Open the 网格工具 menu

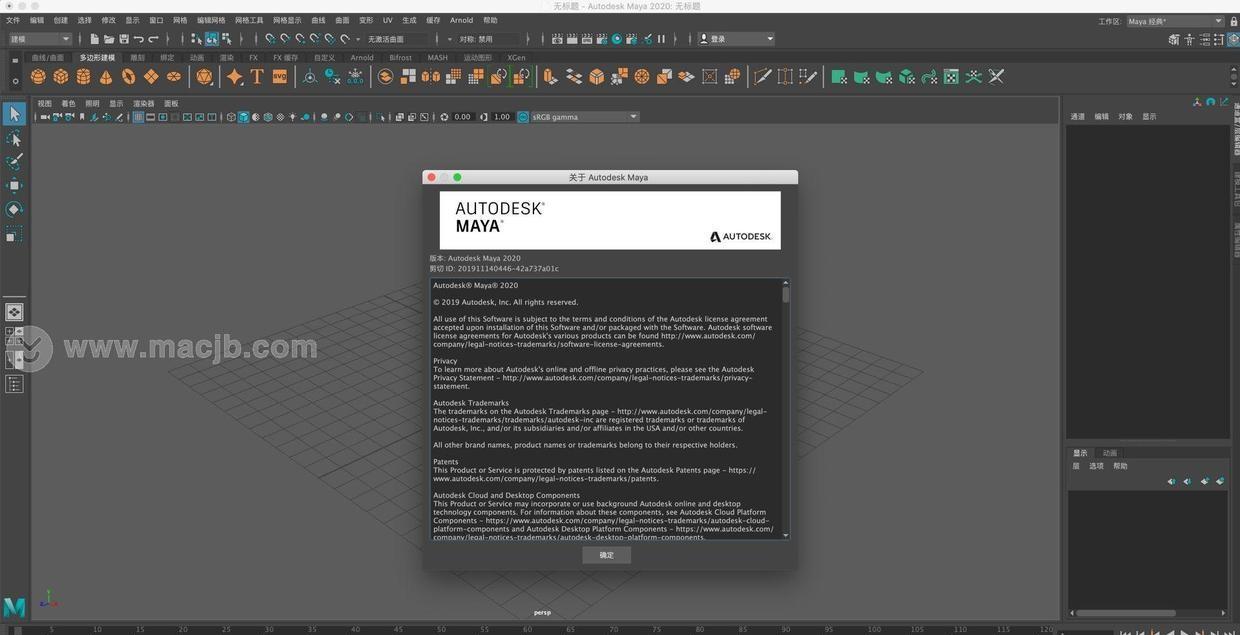[249, 20]
